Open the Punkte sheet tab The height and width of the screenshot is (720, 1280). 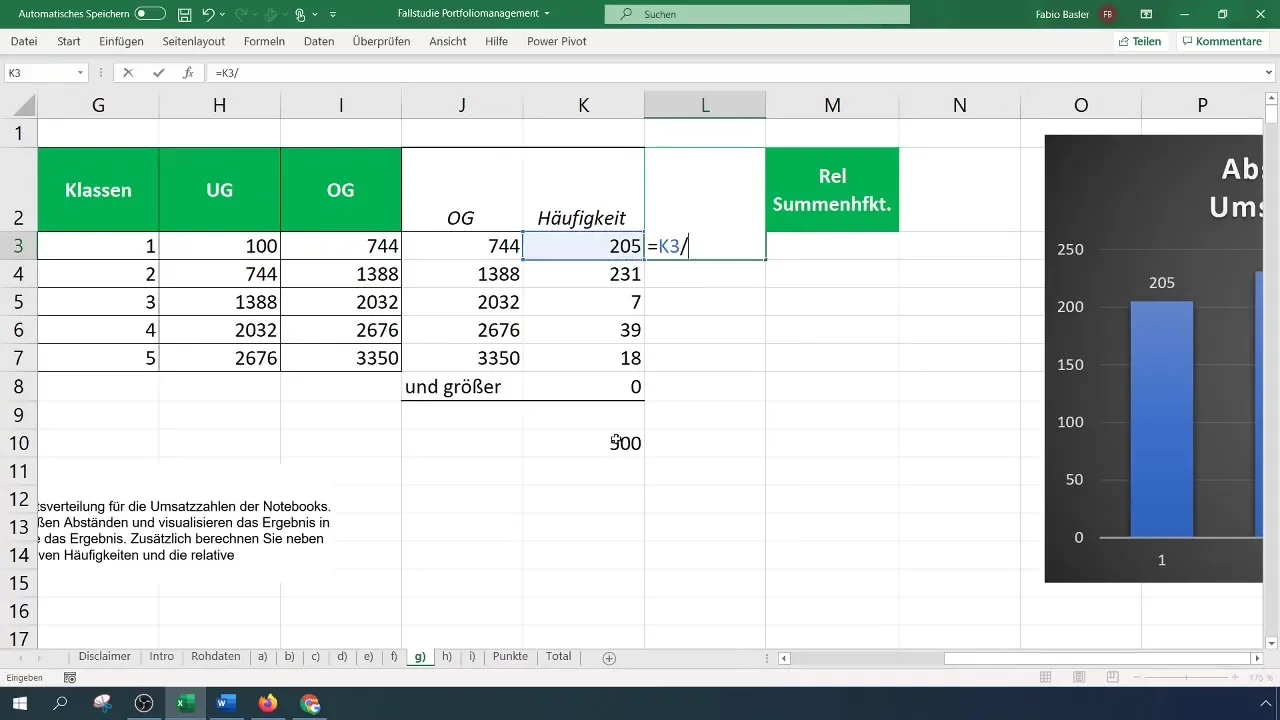510,657
